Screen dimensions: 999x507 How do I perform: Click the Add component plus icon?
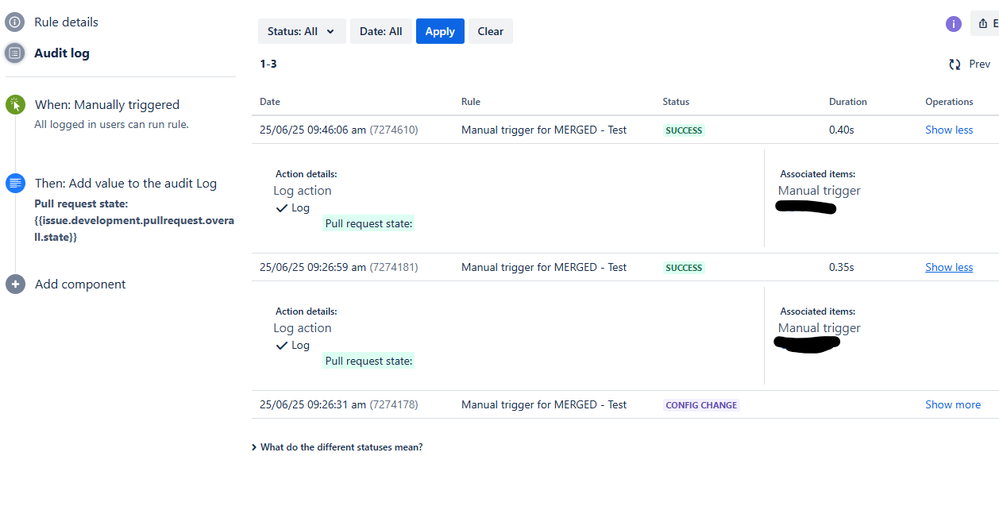point(15,284)
